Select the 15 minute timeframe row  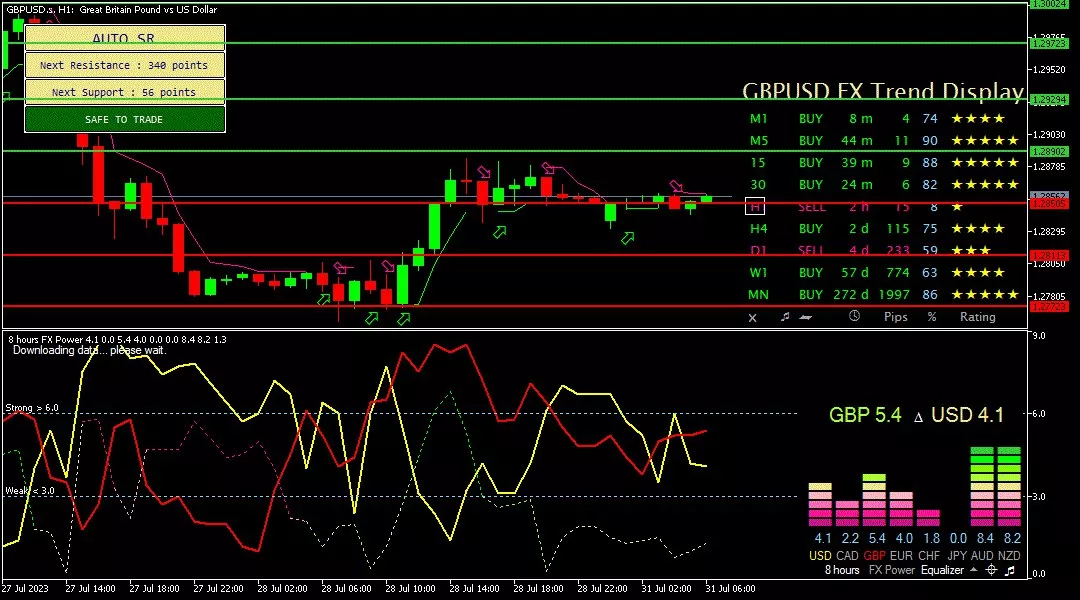tap(758, 163)
